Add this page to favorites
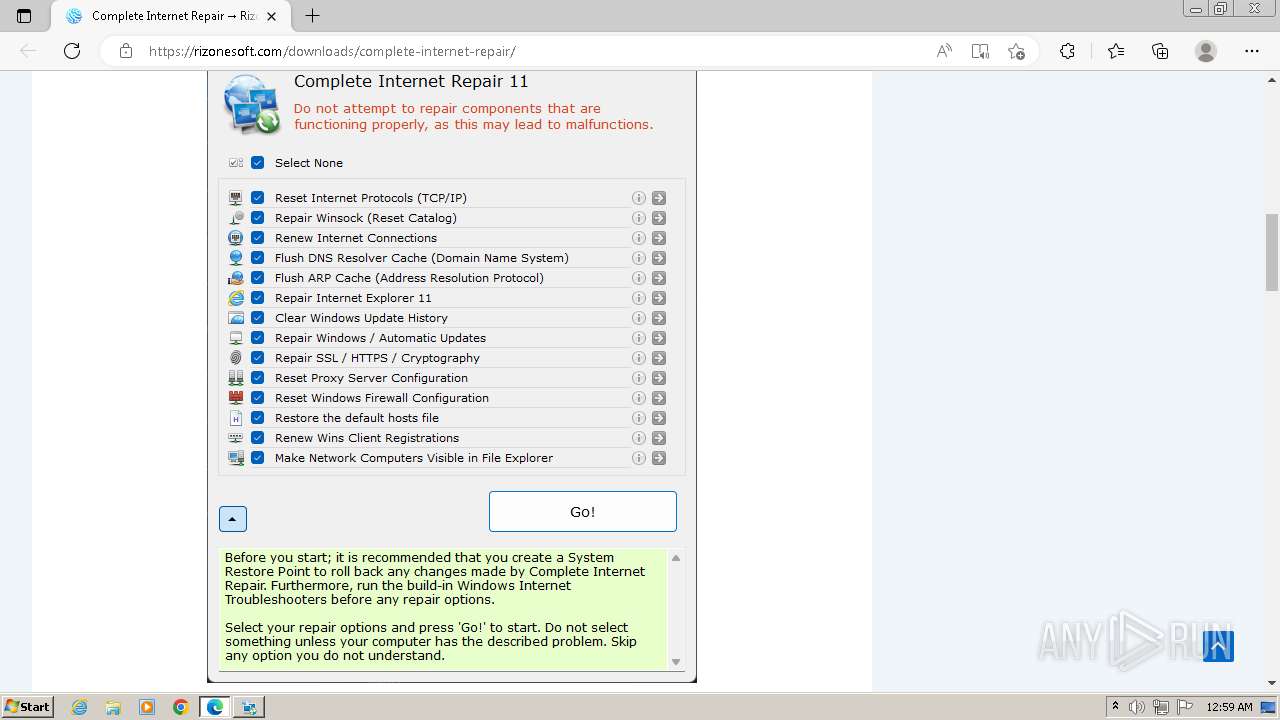 (x=1017, y=51)
